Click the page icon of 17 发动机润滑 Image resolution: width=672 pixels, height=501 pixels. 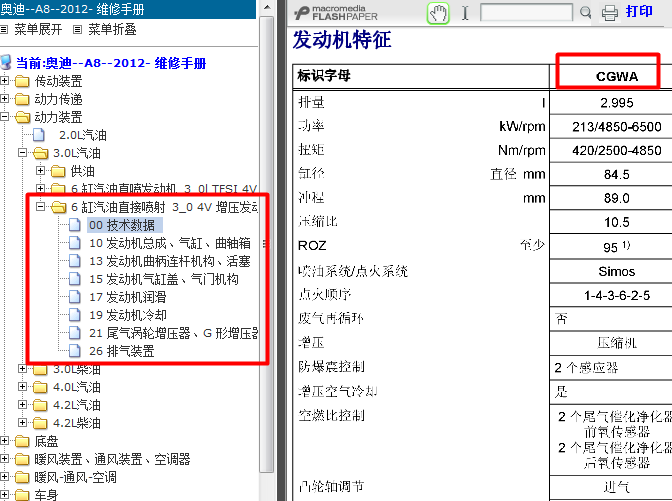[x=75, y=297]
